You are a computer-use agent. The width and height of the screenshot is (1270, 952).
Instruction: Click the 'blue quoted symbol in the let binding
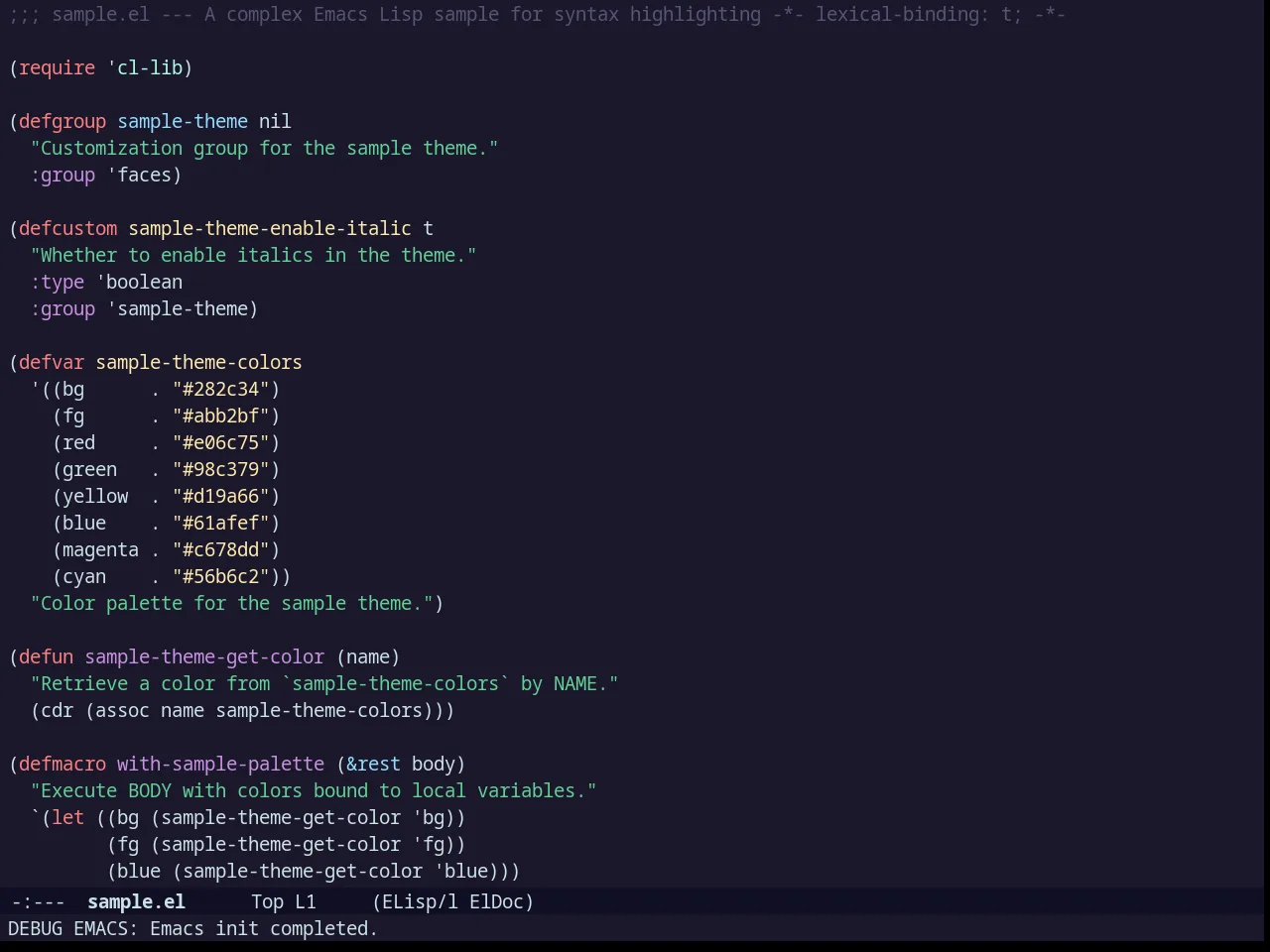(x=461, y=871)
